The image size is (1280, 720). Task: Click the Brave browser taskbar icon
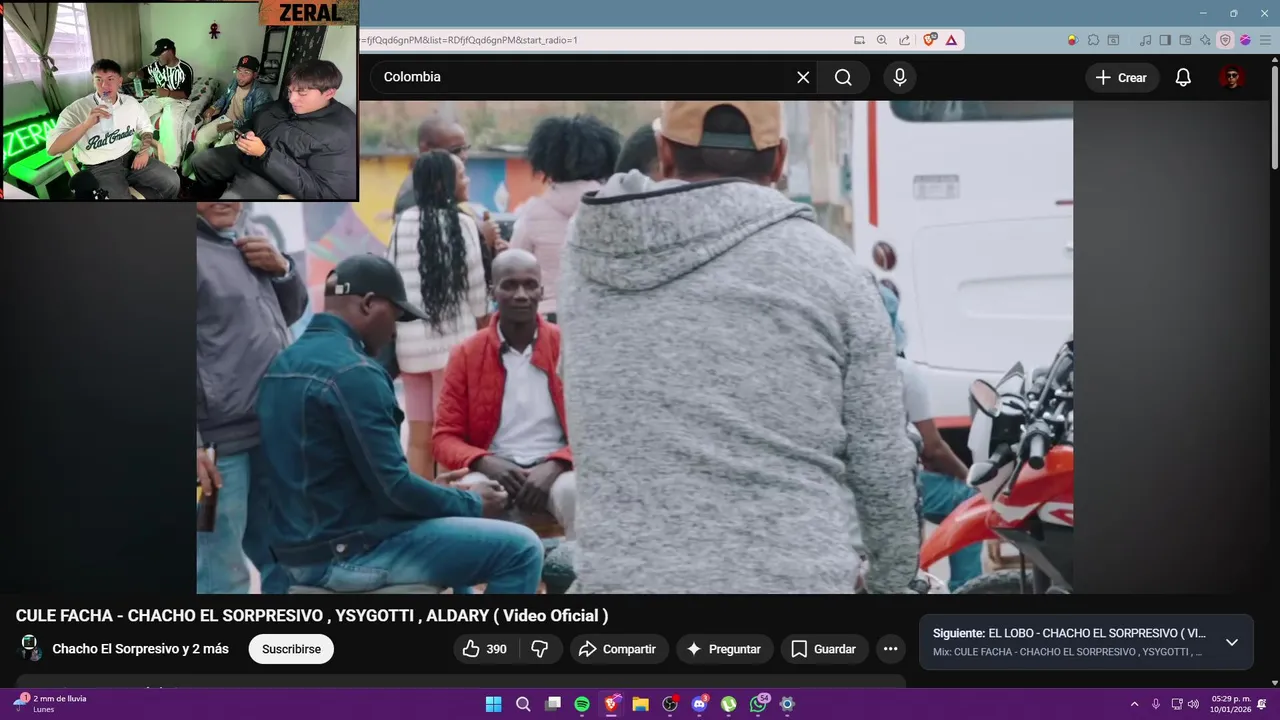611,704
